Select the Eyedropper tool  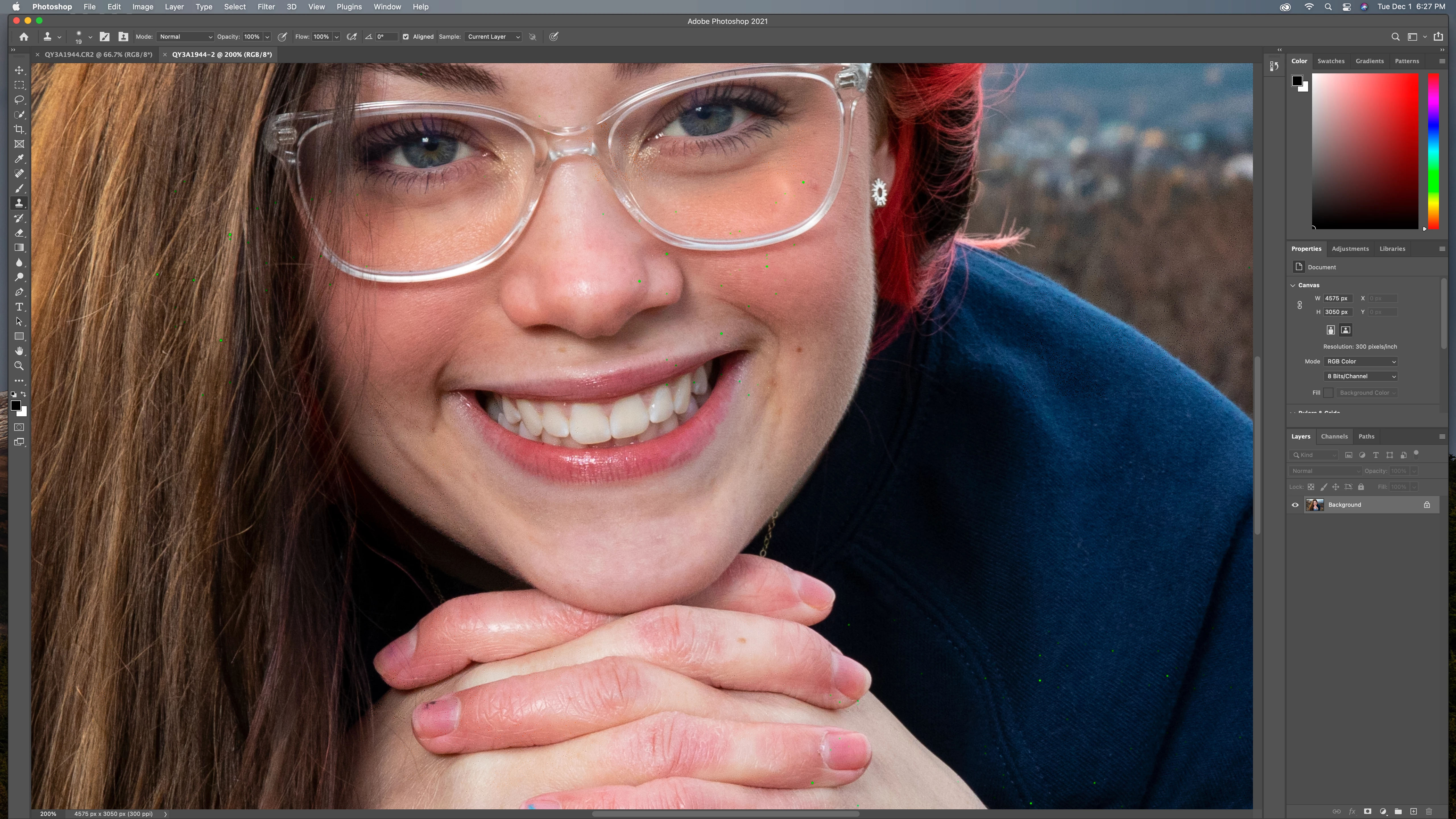tap(19, 159)
